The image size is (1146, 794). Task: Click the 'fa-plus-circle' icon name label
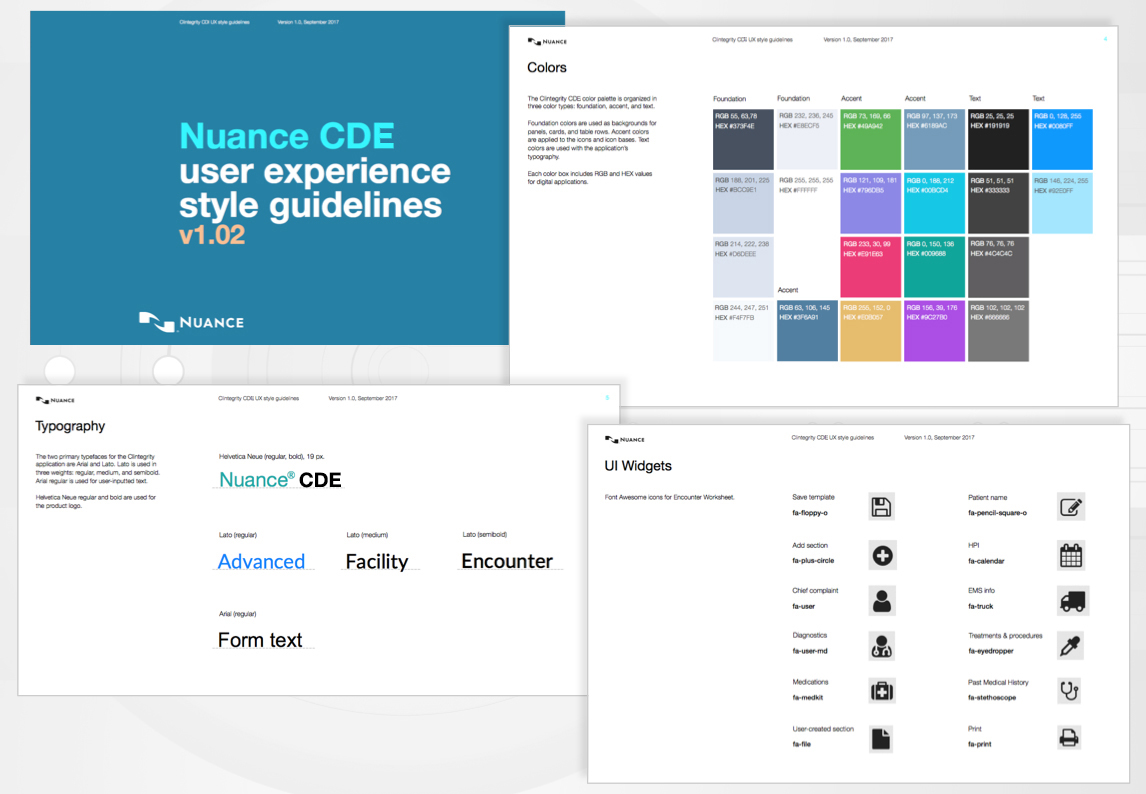point(813,561)
